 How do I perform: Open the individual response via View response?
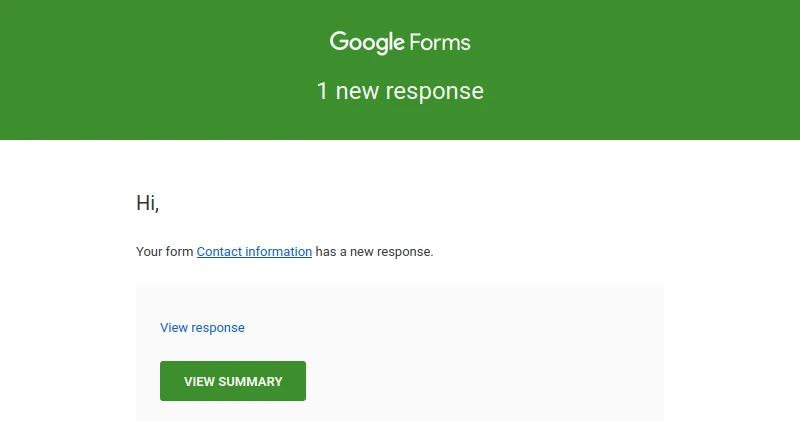click(x=202, y=328)
